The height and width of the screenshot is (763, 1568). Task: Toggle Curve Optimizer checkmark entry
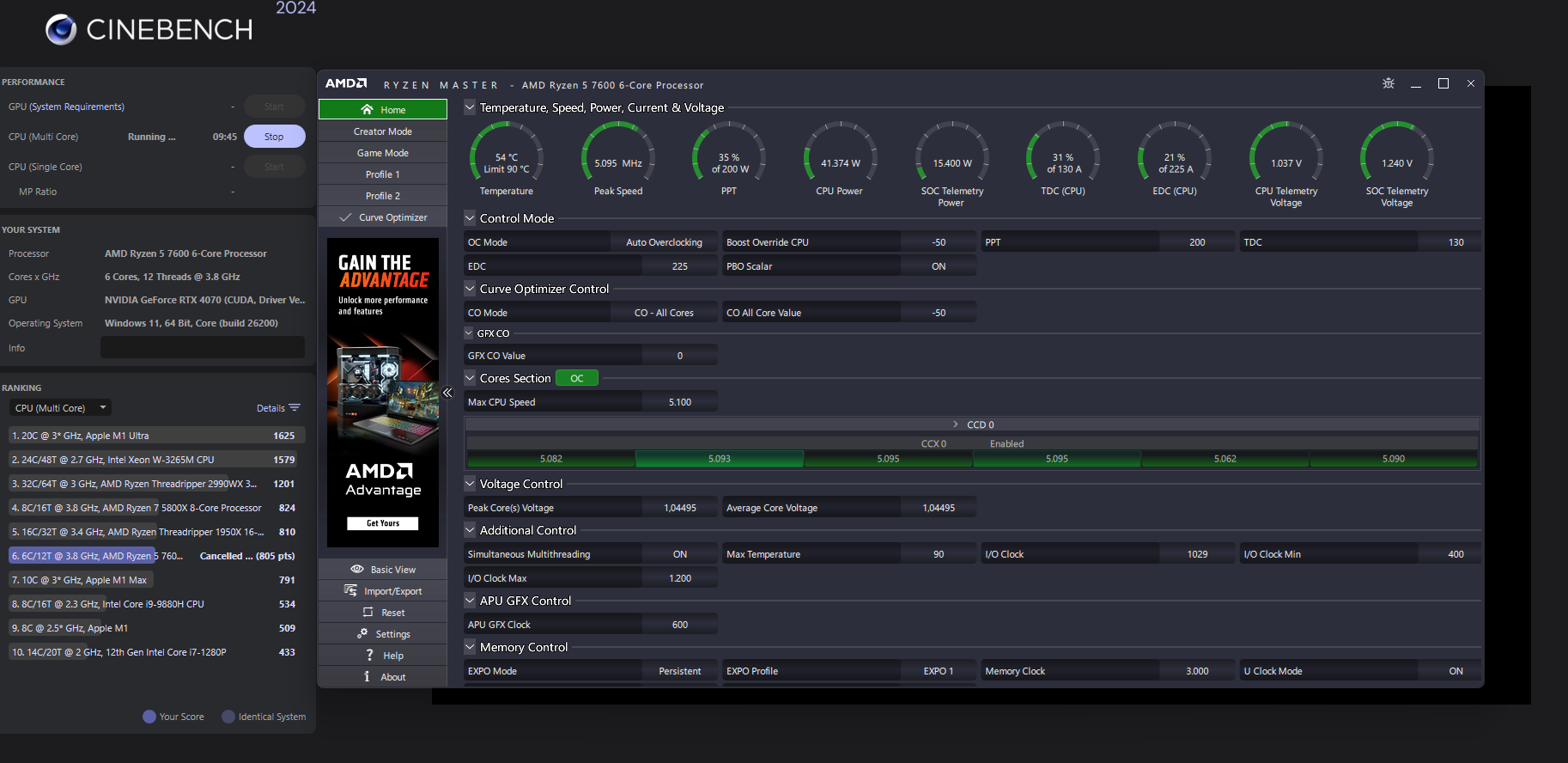(x=383, y=217)
